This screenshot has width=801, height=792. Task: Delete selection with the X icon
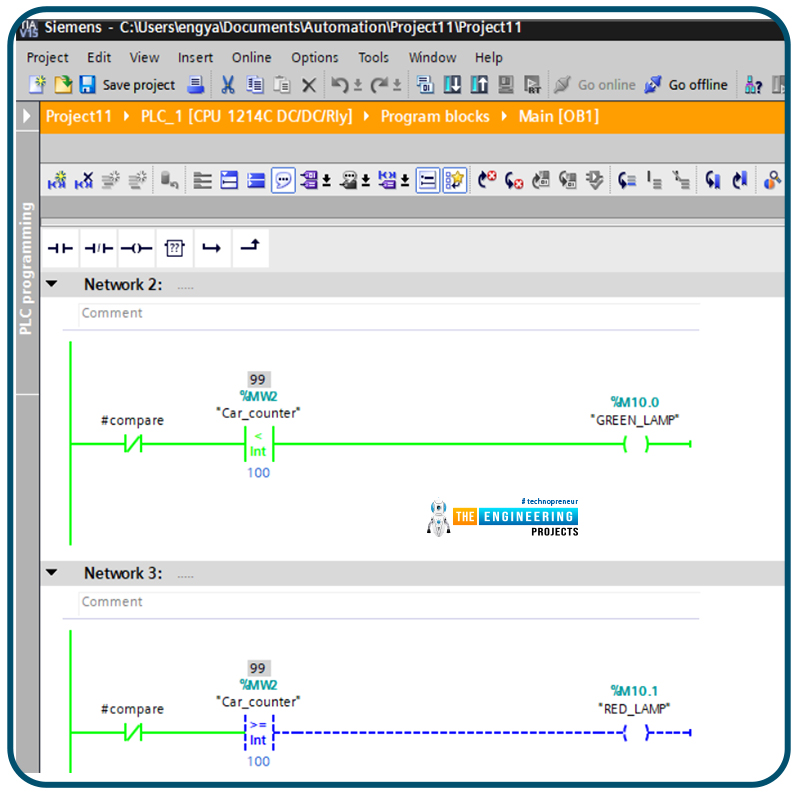(x=309, y=85)
